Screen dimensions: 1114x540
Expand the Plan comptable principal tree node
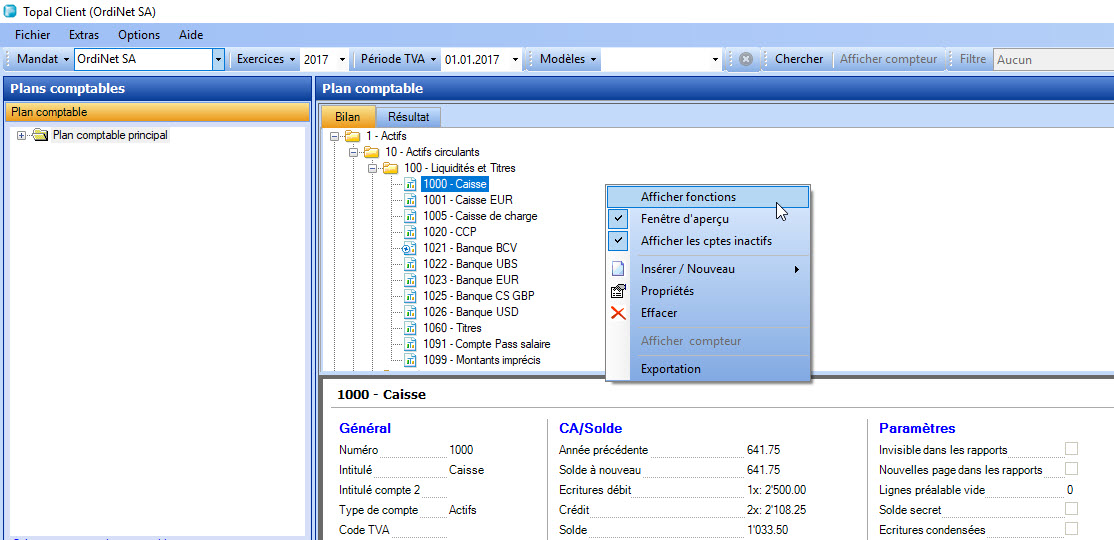coord(21,136)
